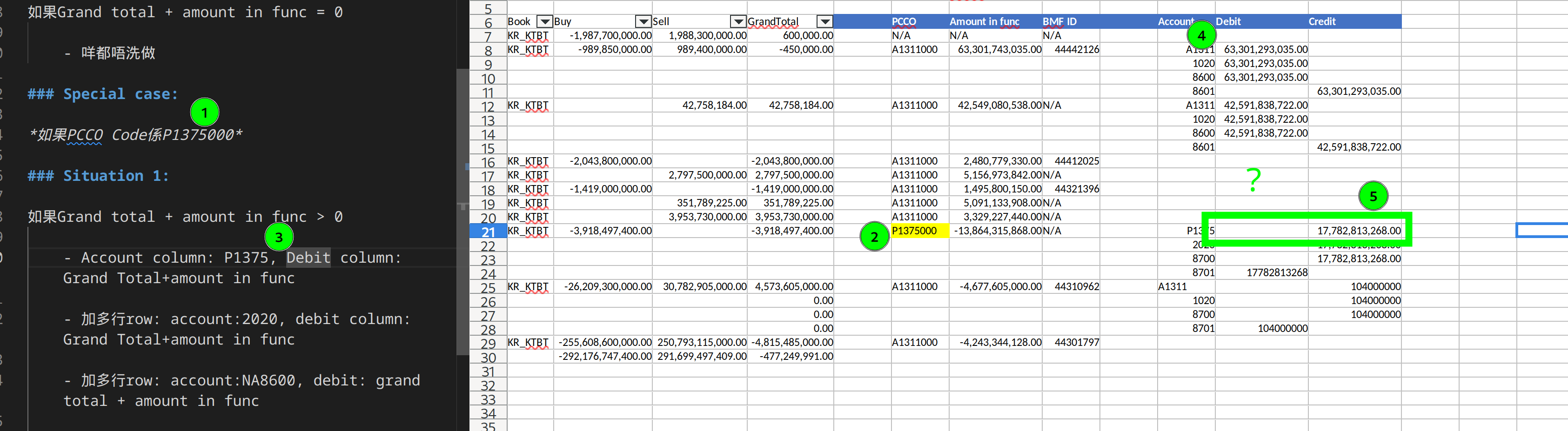
Task: Click the green circle marker numbered 5
Action: pyautogui.click(x=1373, y=196)
